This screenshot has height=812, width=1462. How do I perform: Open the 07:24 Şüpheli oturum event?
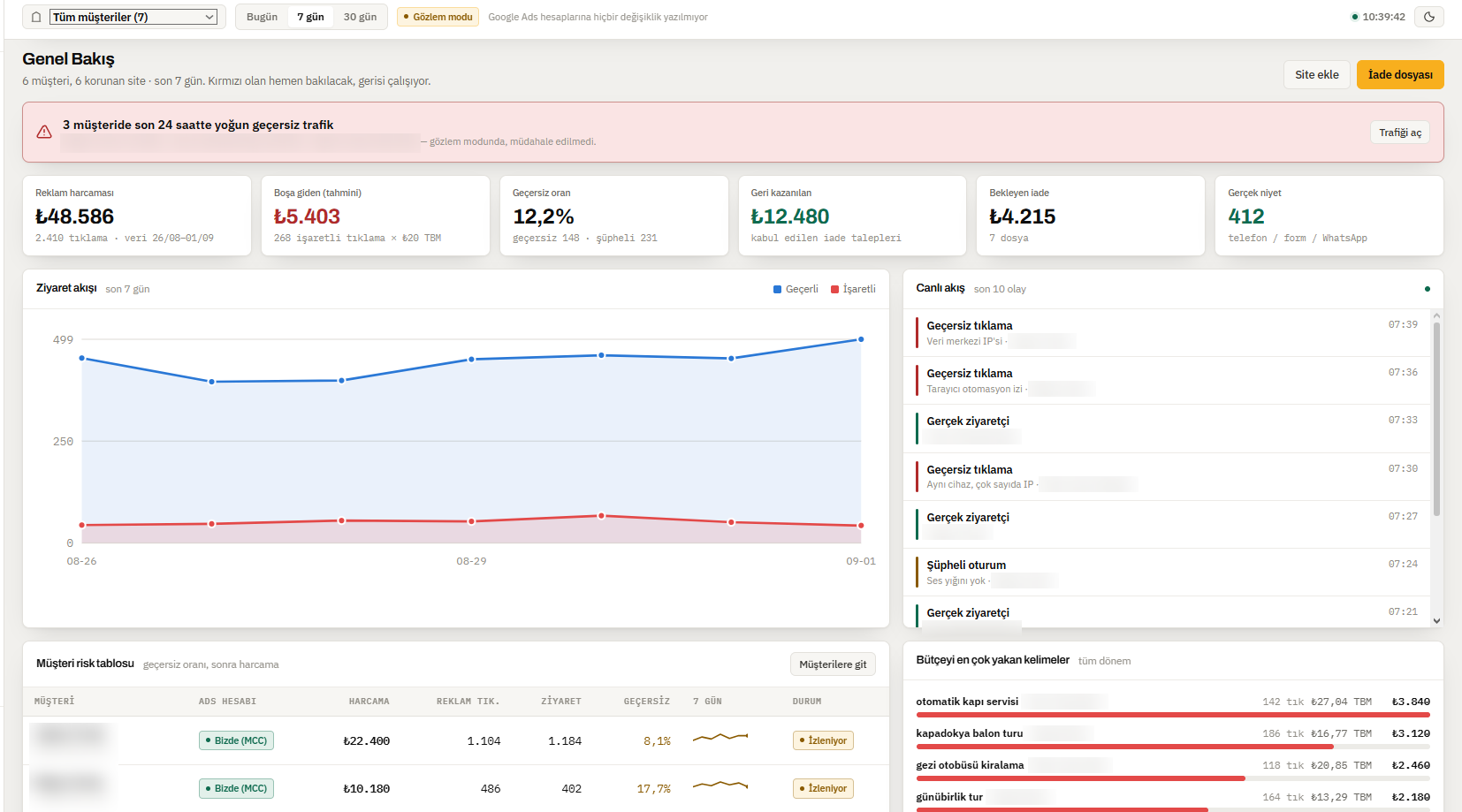1167,573
